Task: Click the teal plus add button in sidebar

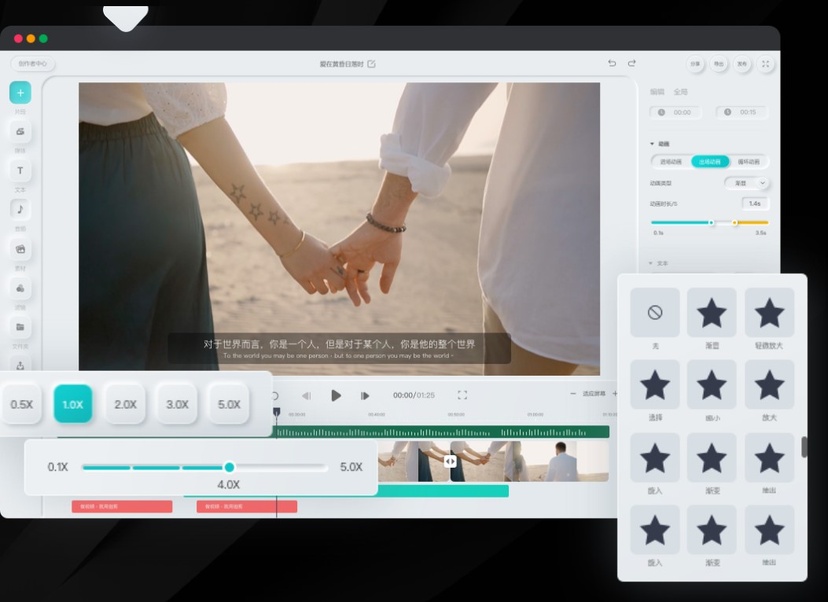Action: coord(20,92)
